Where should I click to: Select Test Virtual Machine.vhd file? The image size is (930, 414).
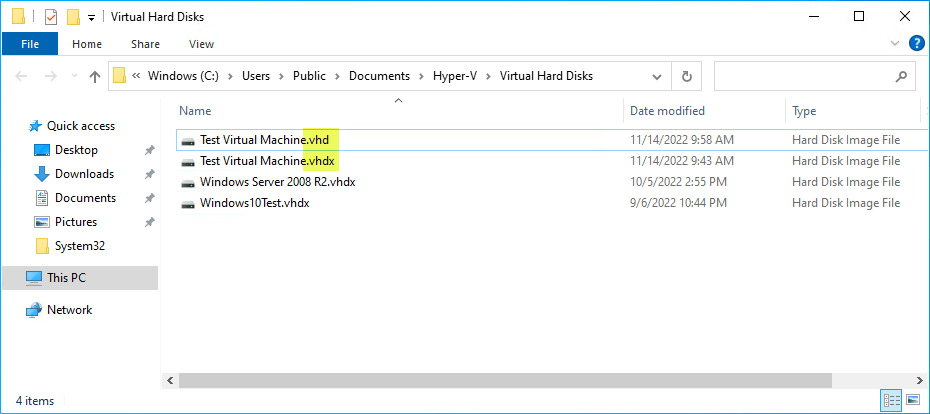(552, 140)
